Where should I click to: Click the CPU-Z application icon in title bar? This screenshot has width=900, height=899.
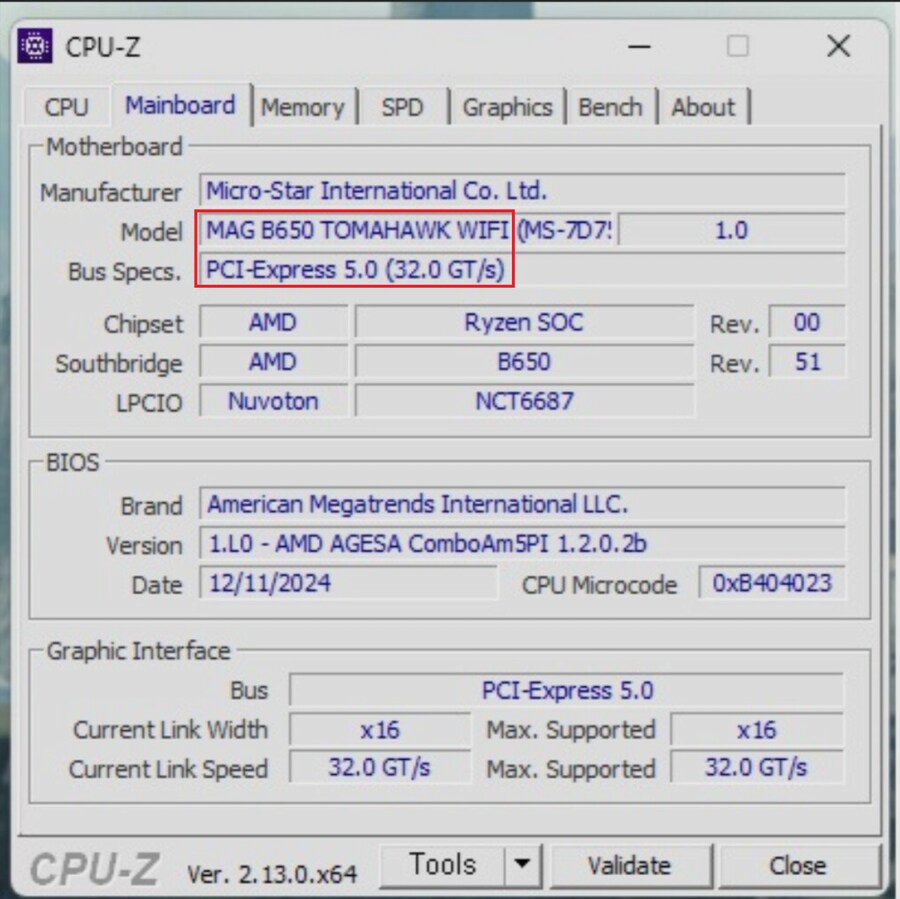point(36,46)
